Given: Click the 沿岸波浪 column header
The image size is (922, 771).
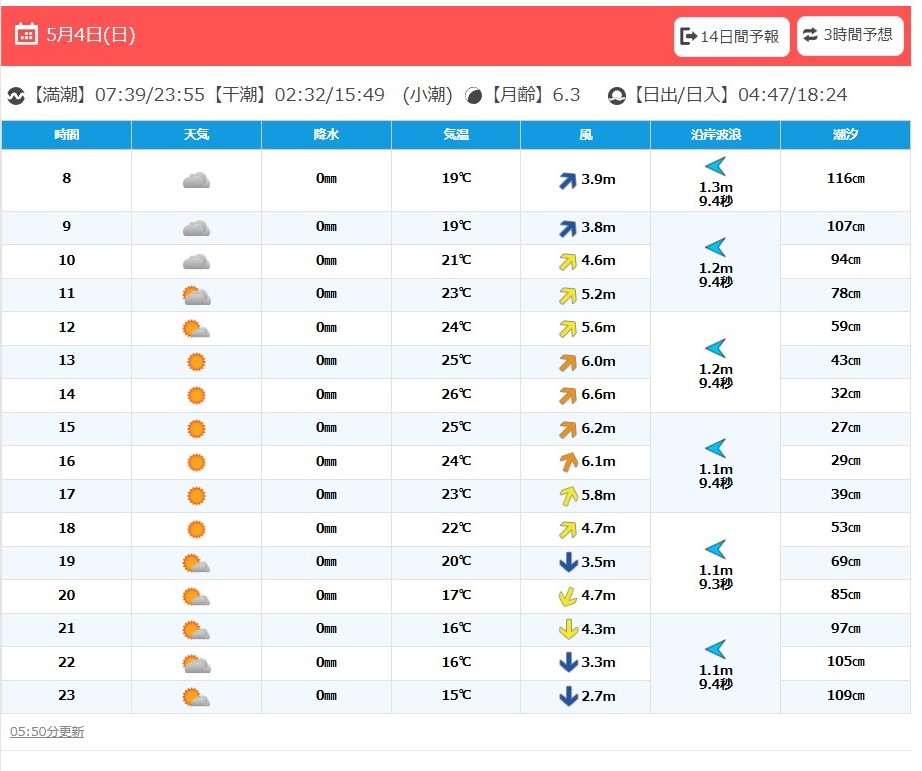Looking at the screenshot, I should click(716, 135).
